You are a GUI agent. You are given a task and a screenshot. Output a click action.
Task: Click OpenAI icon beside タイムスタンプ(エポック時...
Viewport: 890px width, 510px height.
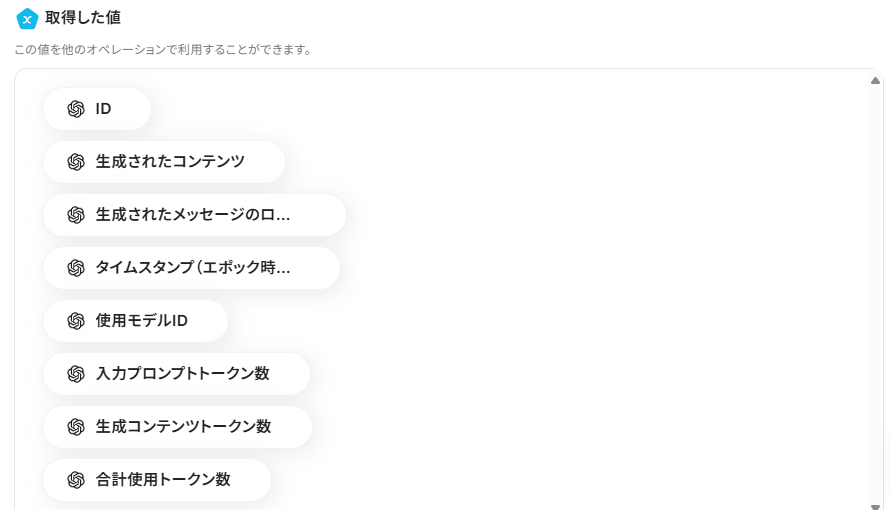tap(76, 268)
